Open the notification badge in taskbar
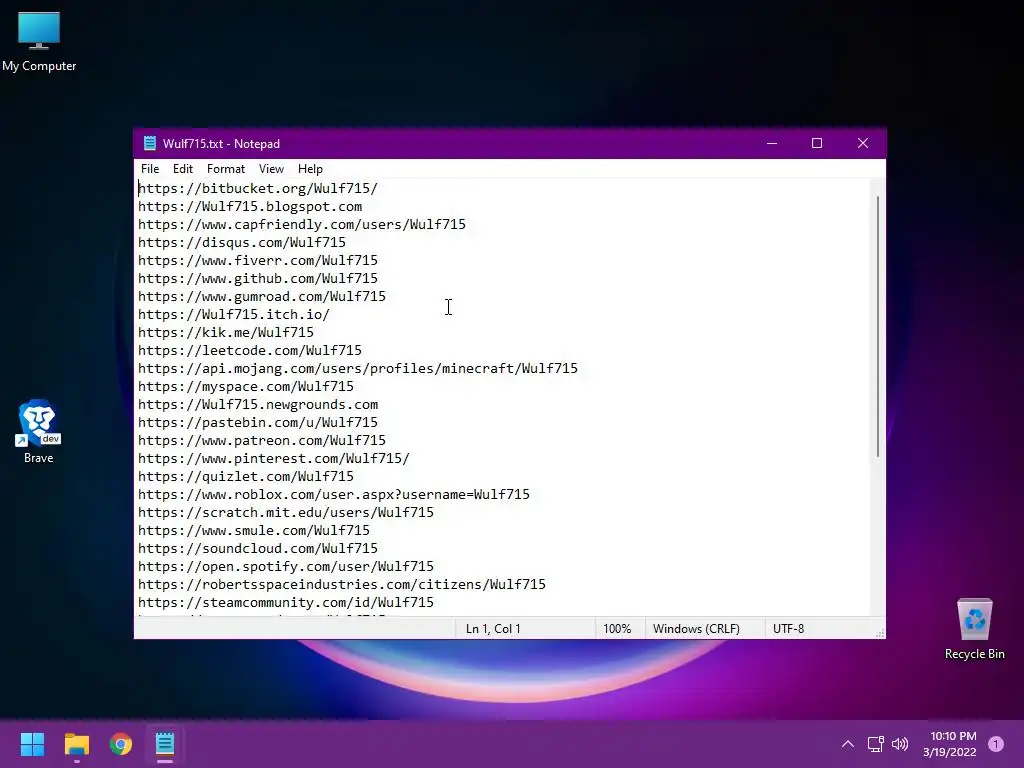 tap(995, 744)
